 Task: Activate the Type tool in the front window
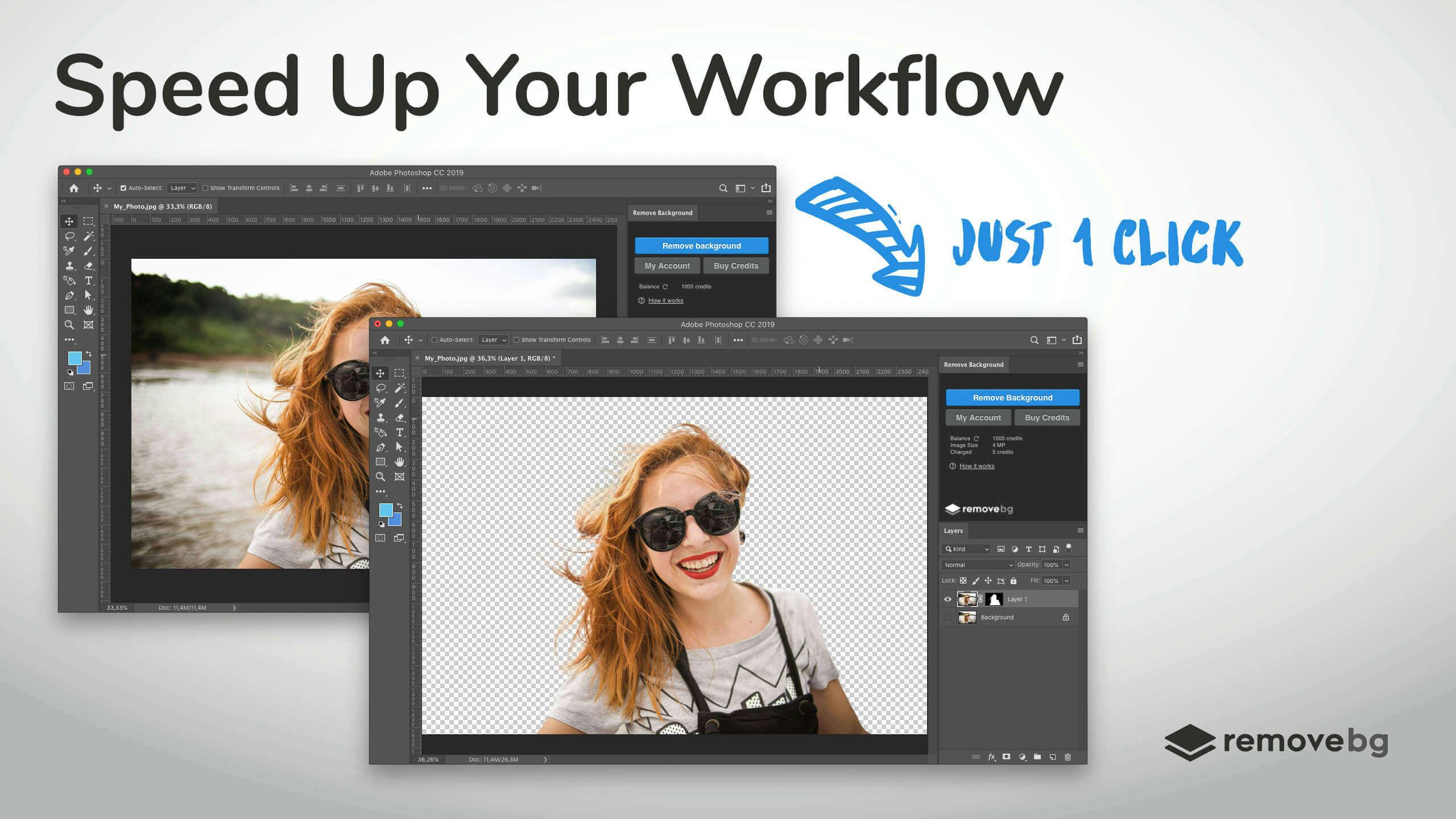(400, 432)
